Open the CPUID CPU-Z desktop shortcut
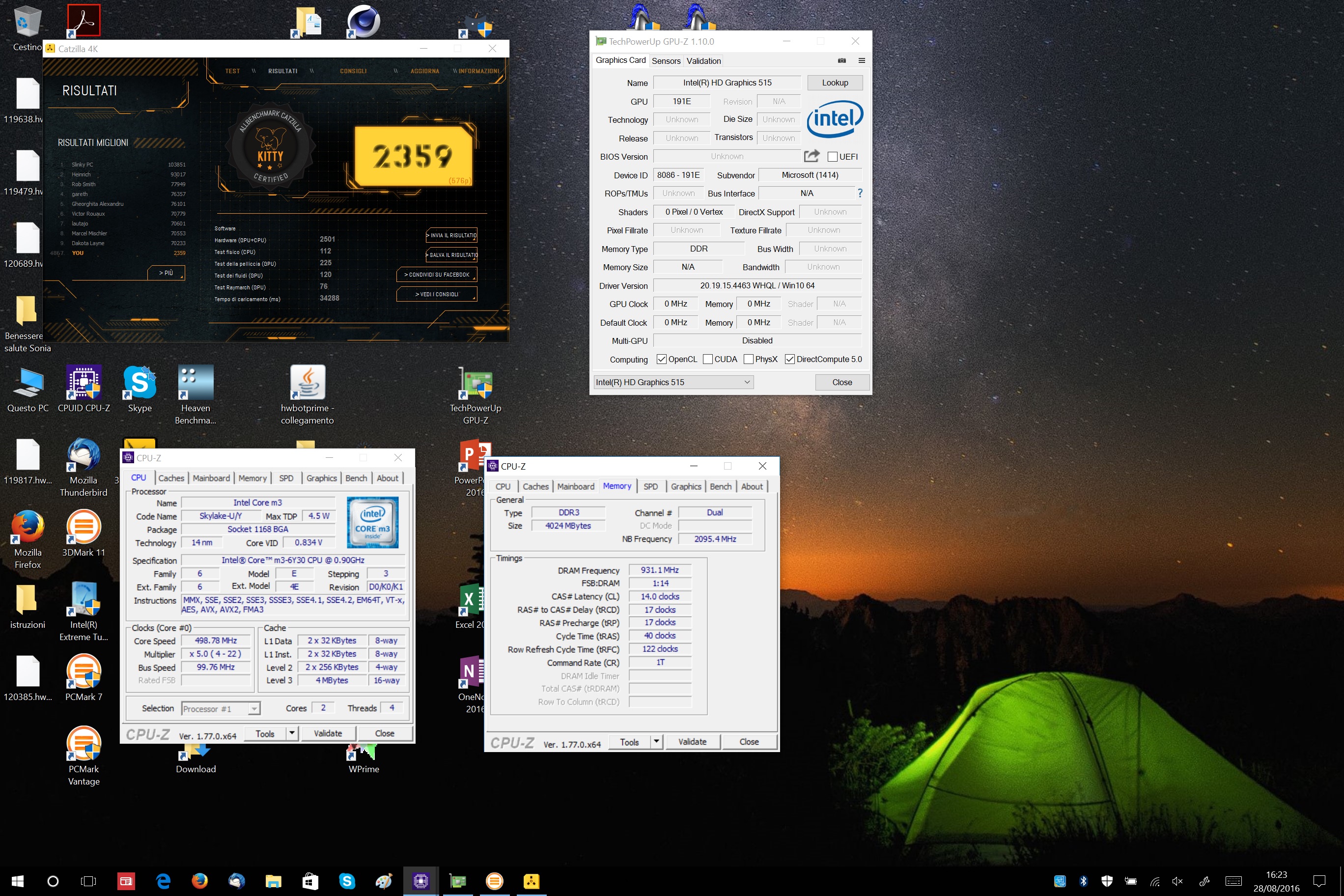This screenshot has width=1344, height=896. point(84,390)
